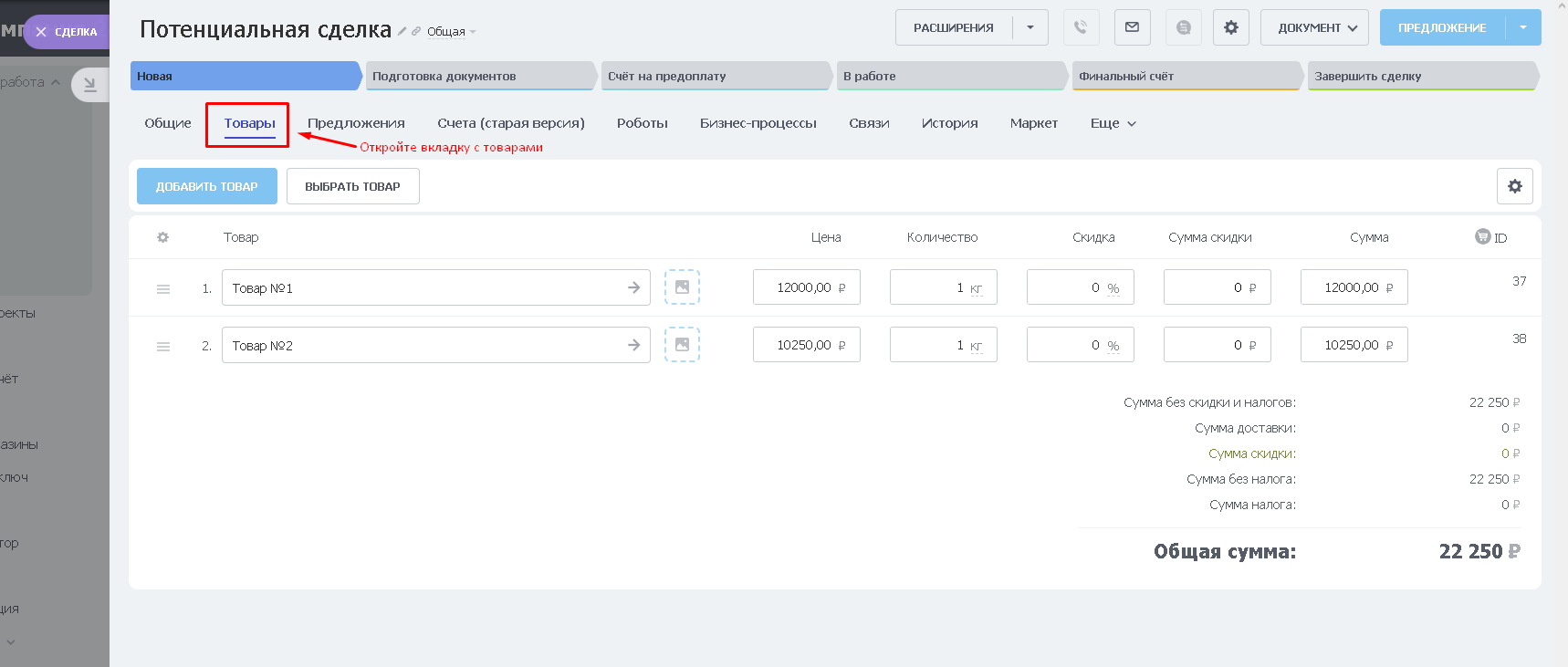This screenshot has height=667, width=1568.
Task: Switch to the Роботы tab
Action: click(642, 123)
